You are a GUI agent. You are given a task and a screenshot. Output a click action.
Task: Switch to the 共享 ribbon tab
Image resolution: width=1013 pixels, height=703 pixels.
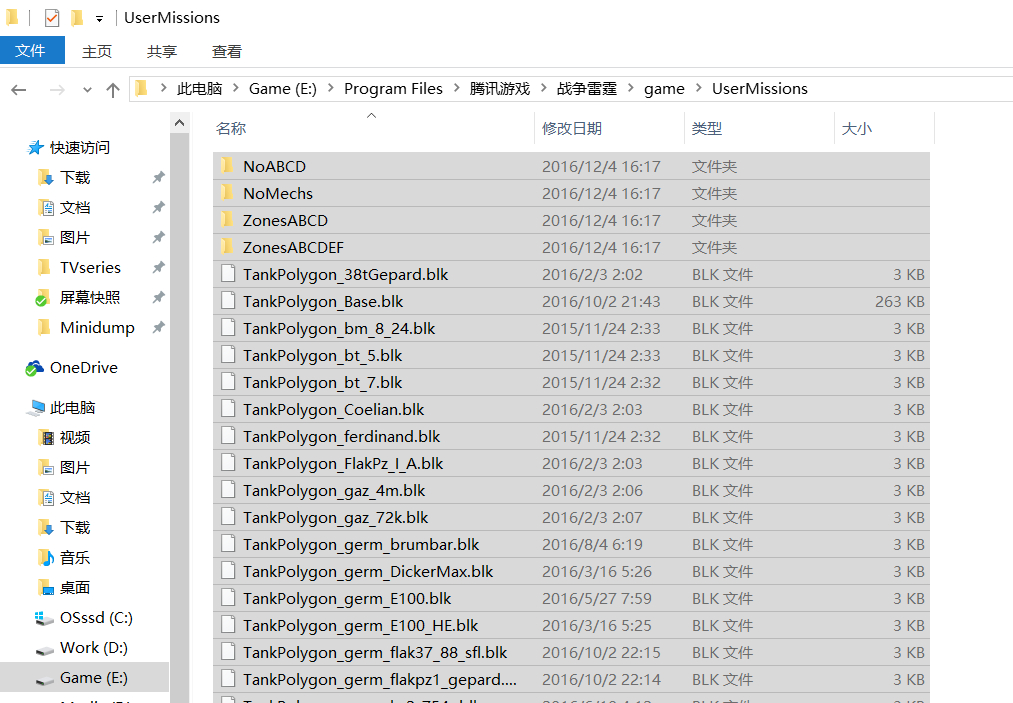(162, 51)
